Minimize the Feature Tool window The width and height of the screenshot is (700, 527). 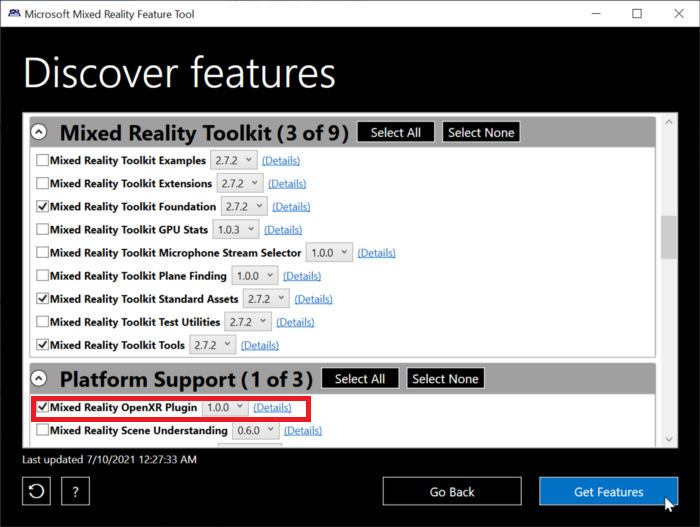point(596,13)
